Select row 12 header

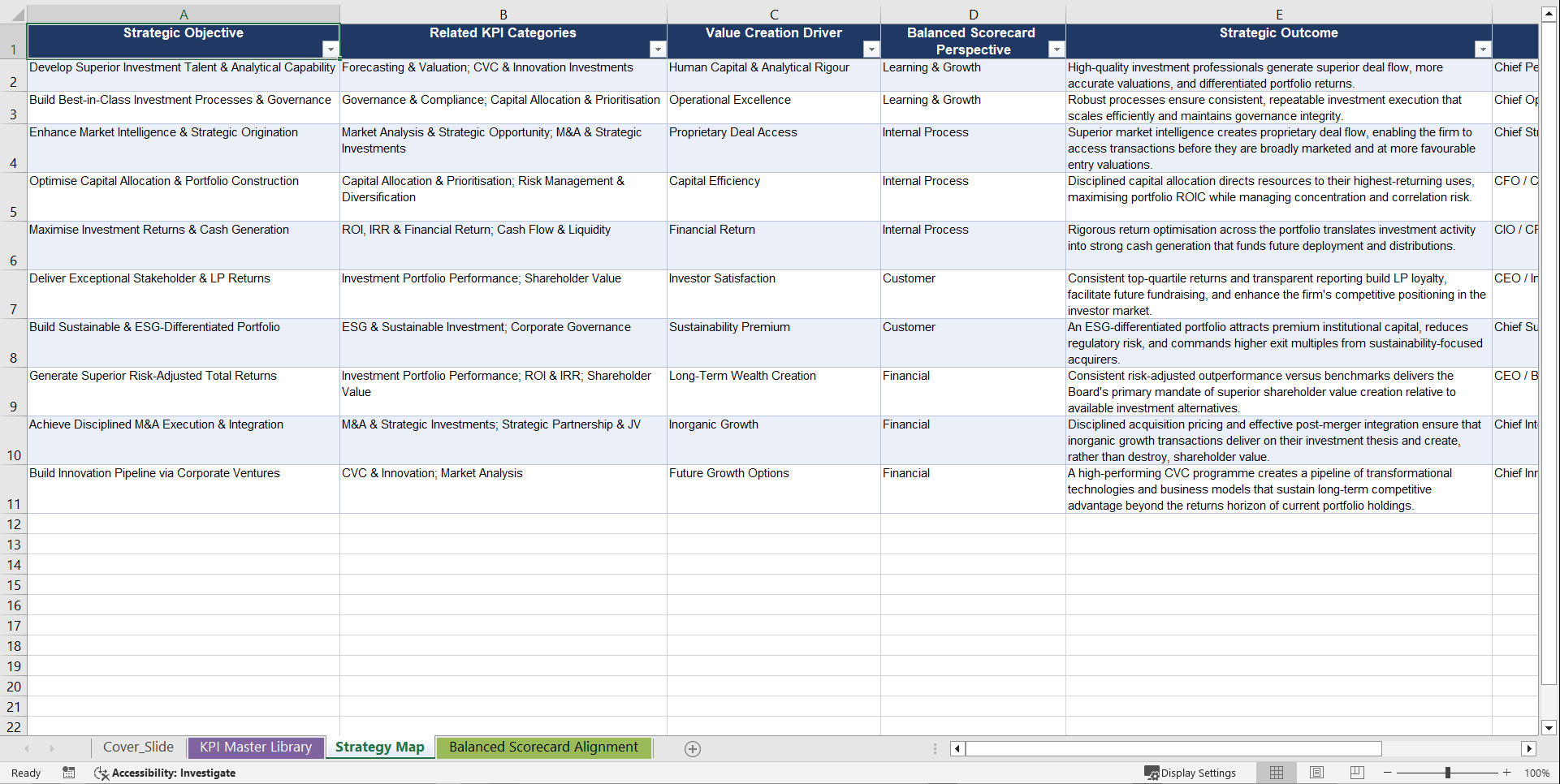(13, 523)
